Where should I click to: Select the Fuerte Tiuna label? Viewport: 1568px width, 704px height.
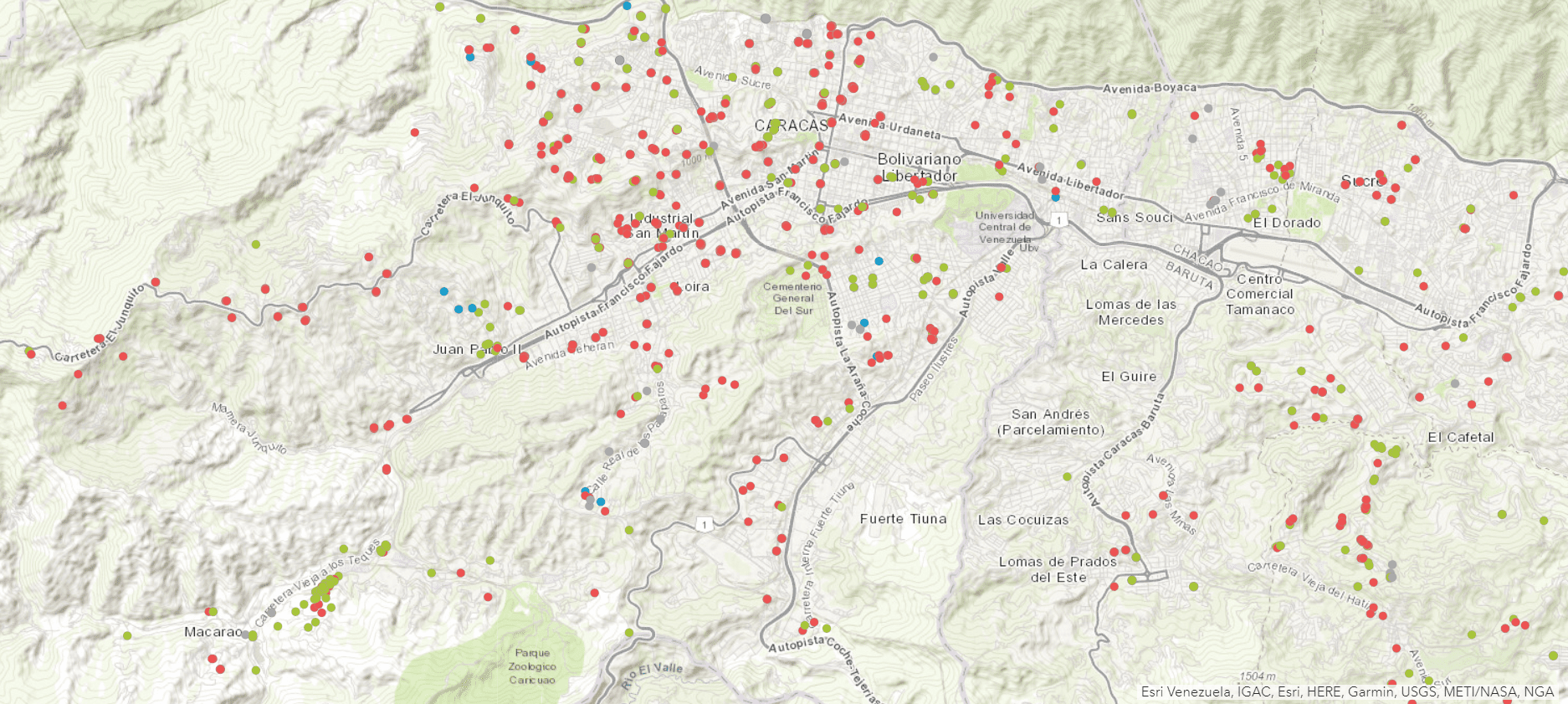click(x=904, y=519)
